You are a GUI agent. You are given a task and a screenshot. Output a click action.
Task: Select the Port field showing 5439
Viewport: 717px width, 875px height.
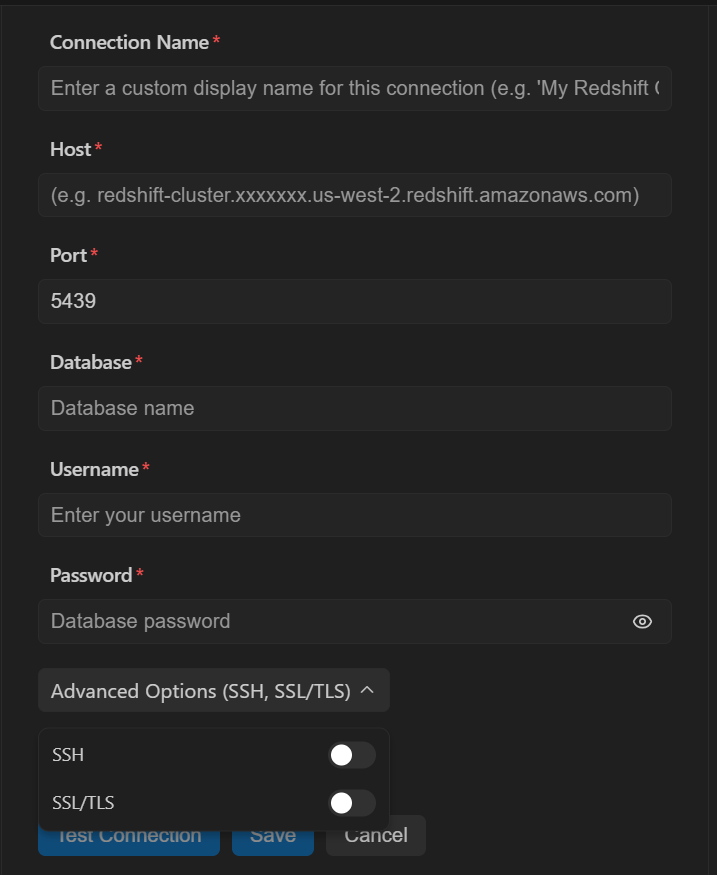(355, 301)
